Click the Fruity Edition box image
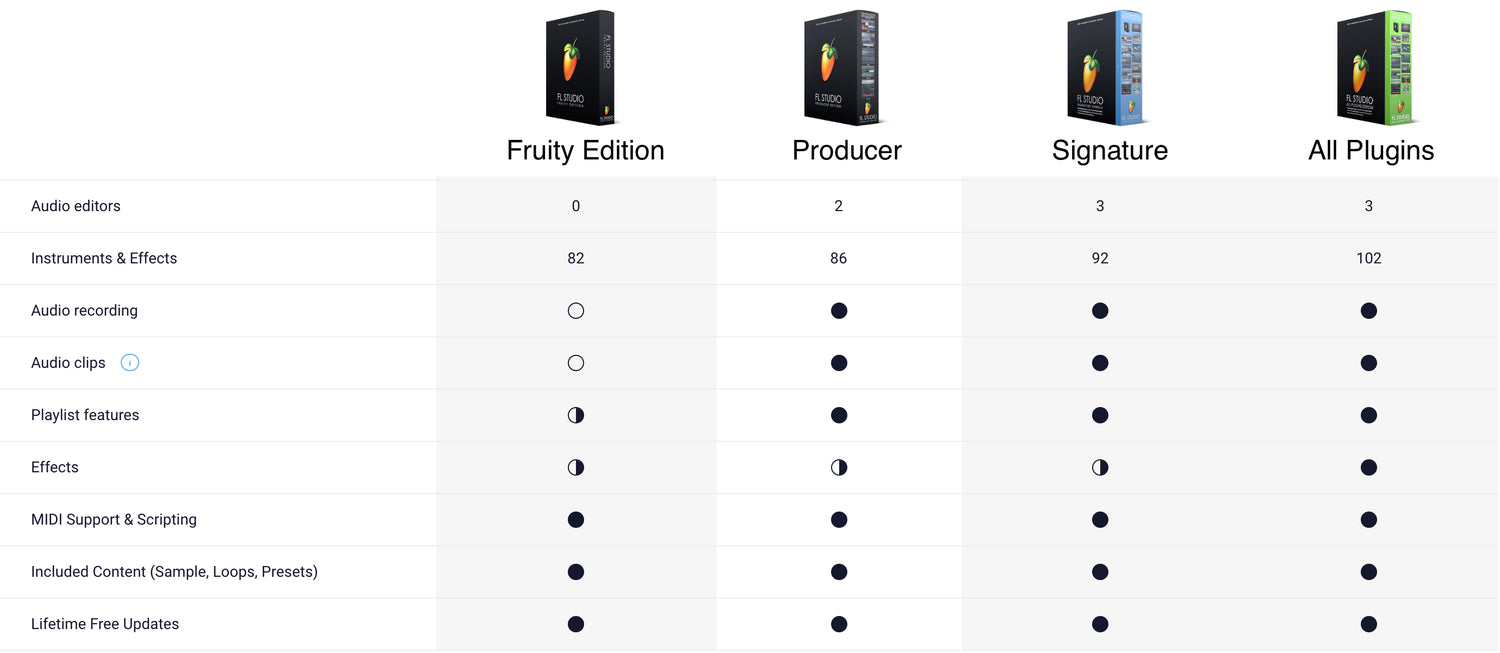This screenshot has height=653, width=1500. (x=580, y=68)
